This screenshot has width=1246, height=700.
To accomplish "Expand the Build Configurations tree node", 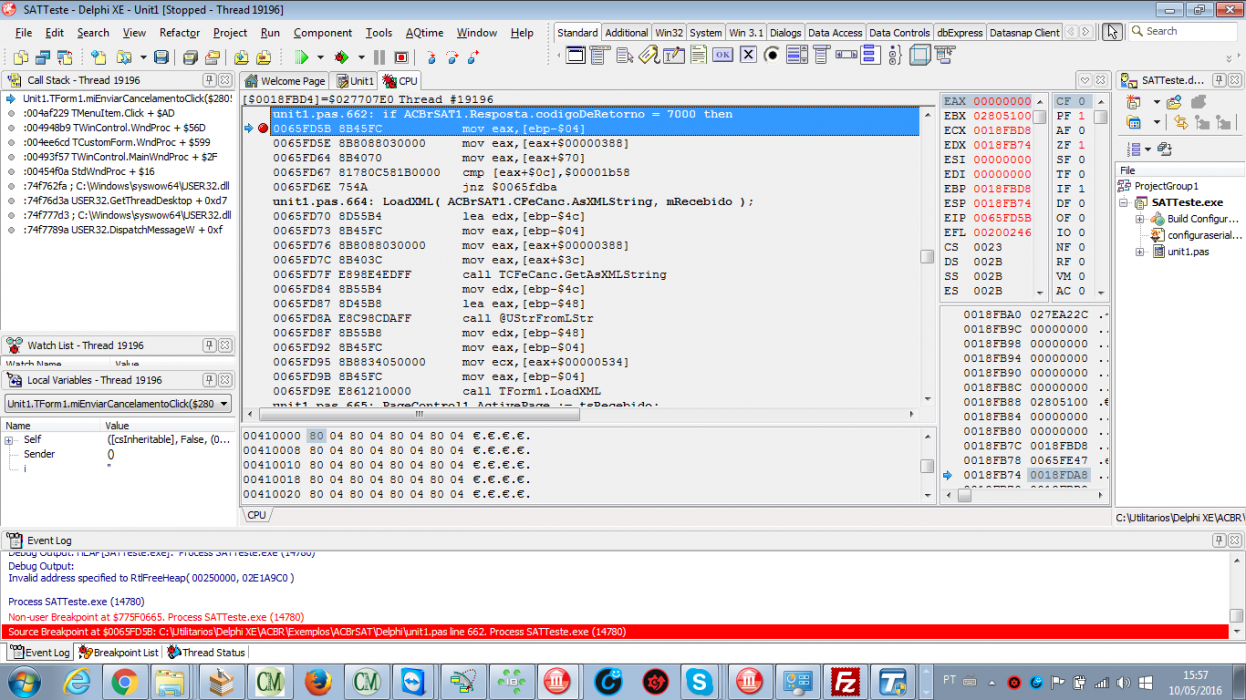I will (1140, 219).
